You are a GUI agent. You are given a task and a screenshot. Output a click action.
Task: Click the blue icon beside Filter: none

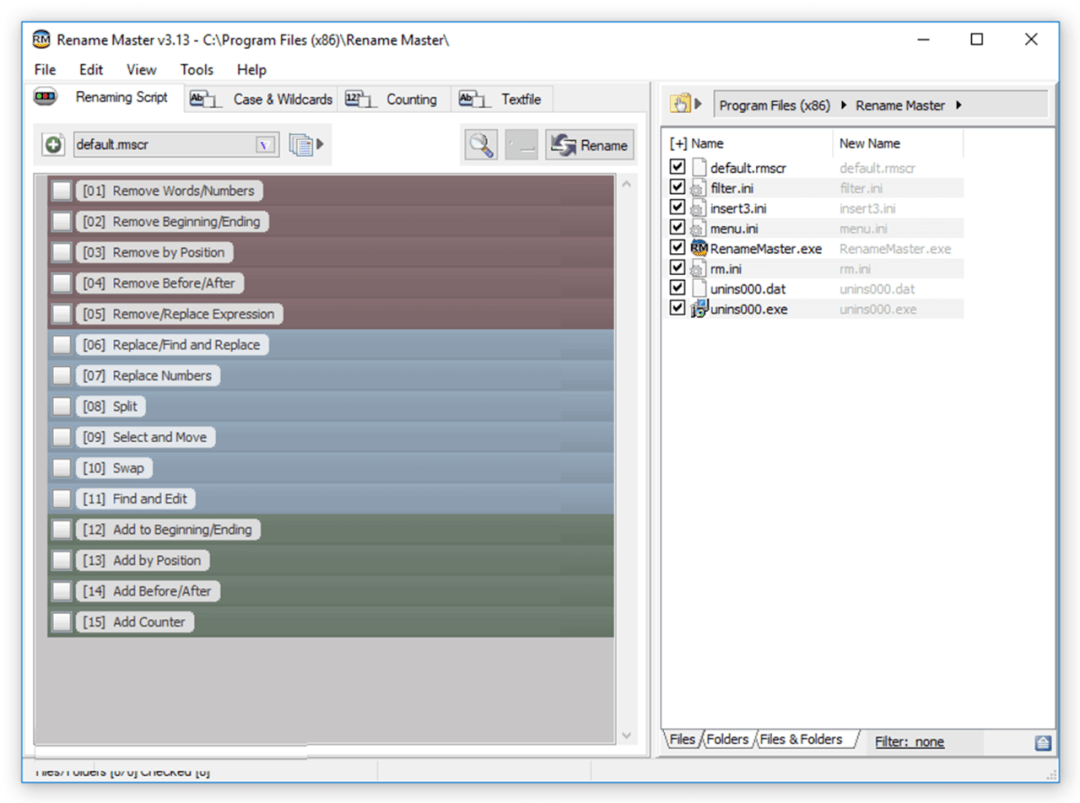tap(1043, 742)
